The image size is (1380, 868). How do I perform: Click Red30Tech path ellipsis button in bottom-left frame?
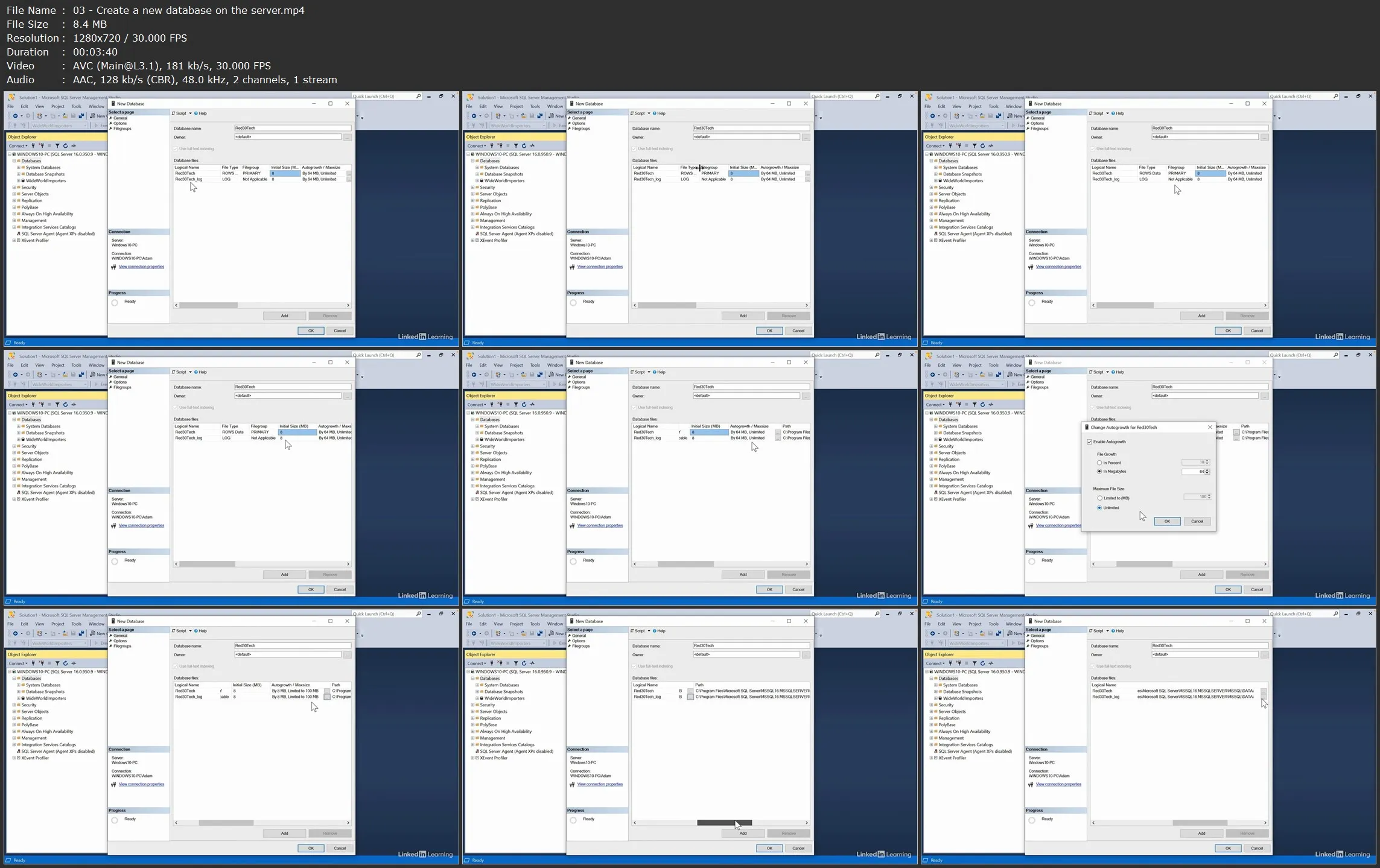[327, 691]
